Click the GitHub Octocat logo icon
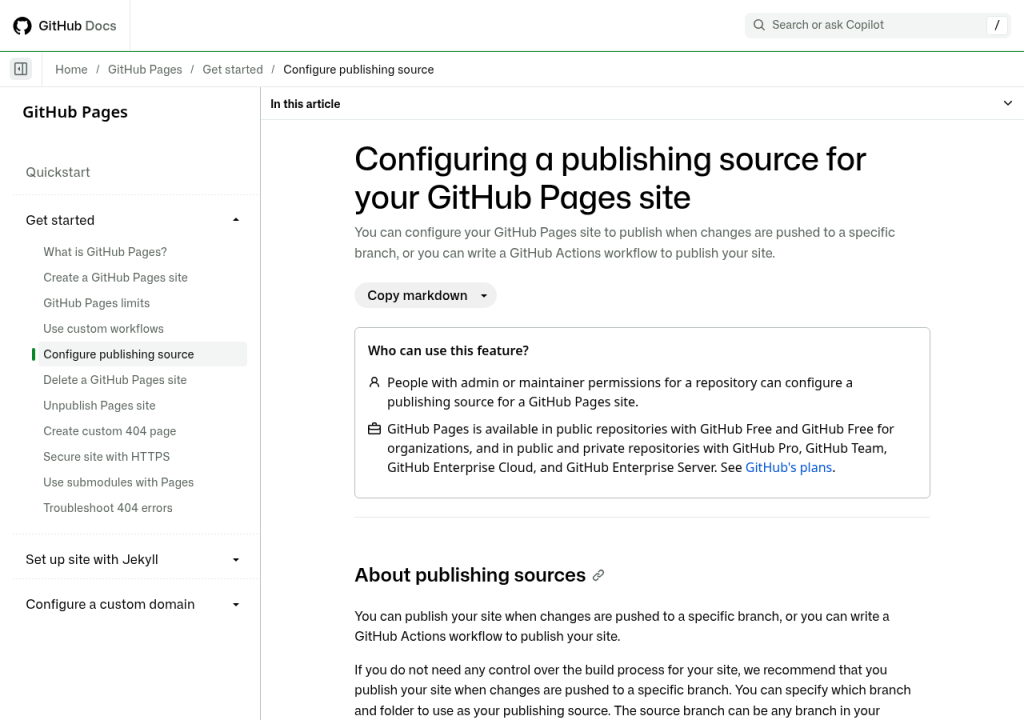The image size is (1024, 720). click(x=22, y=25)
